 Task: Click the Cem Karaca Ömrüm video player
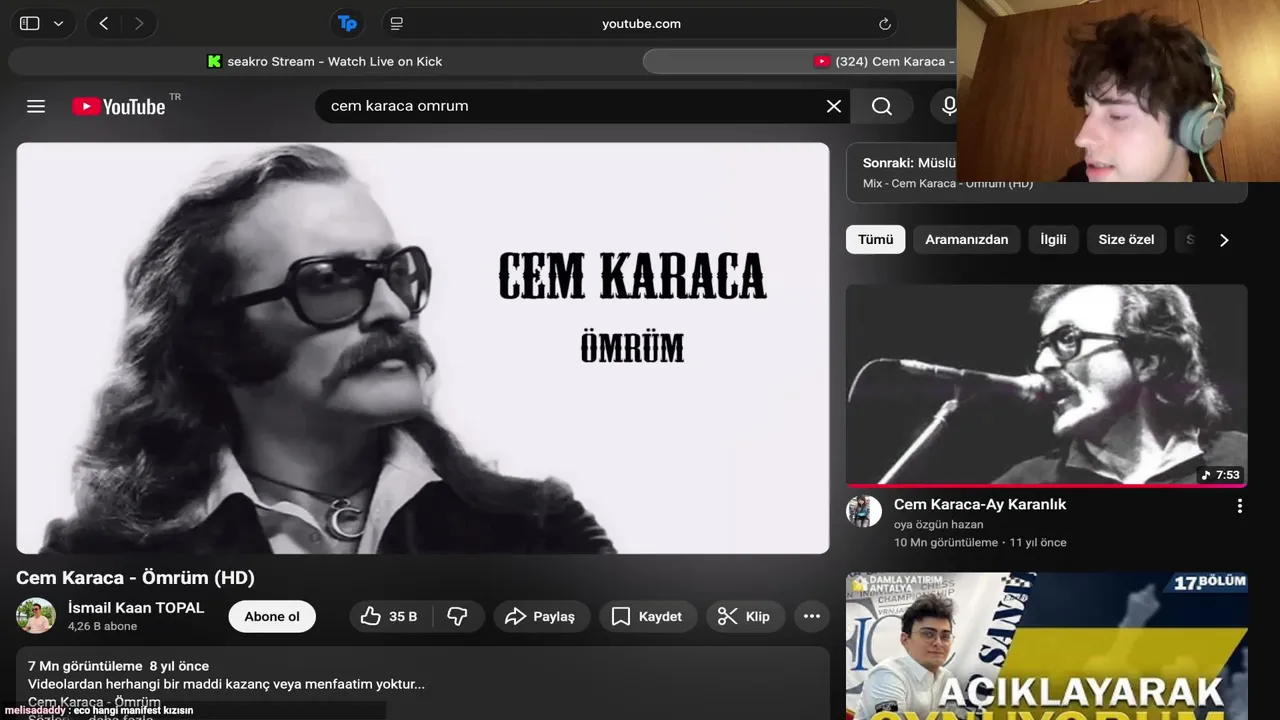coord(423,348)
